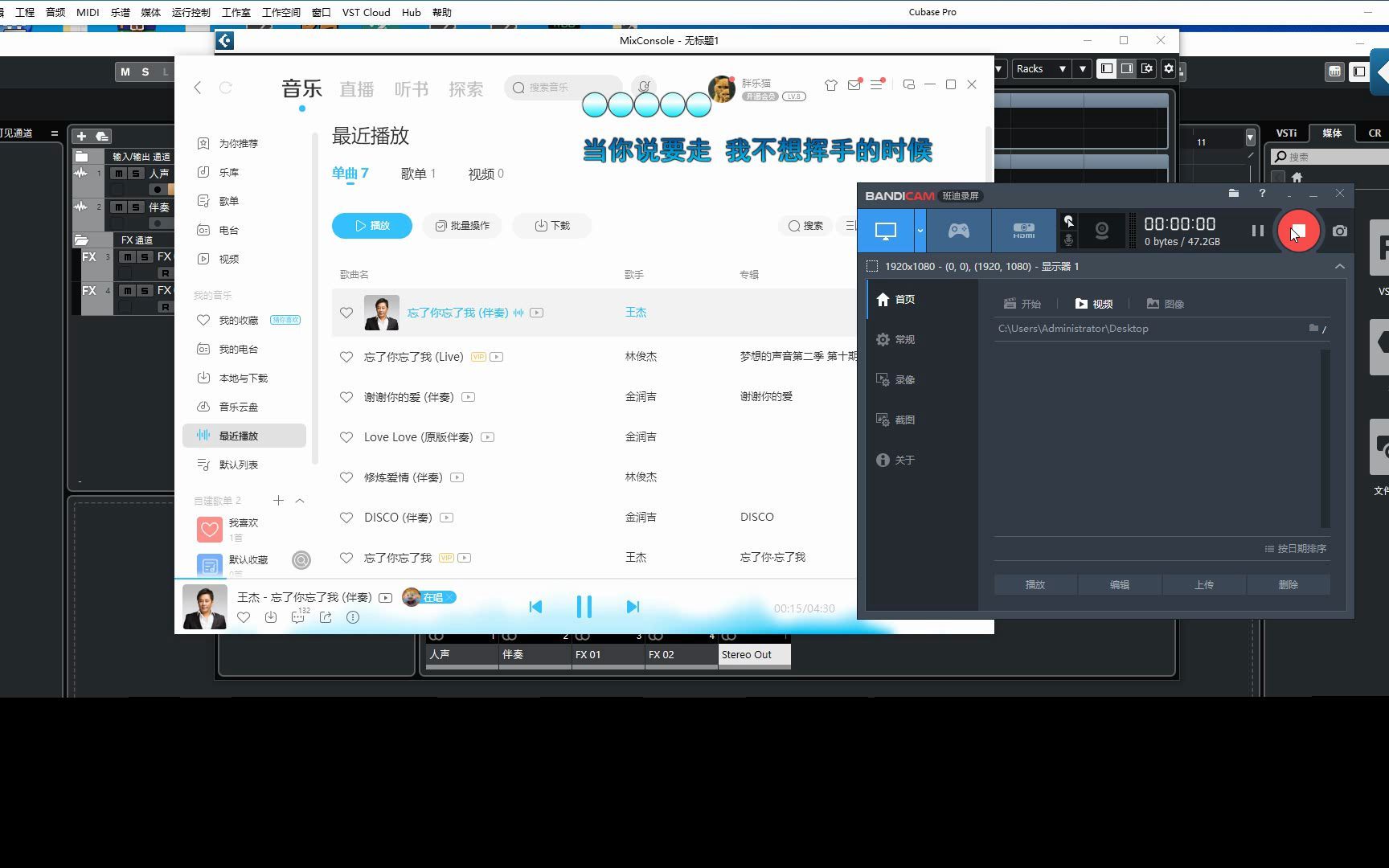Play MV icon for Love Love (原版伴奏)
This screenshot has width=1389, height=868.
coord(488,437)
